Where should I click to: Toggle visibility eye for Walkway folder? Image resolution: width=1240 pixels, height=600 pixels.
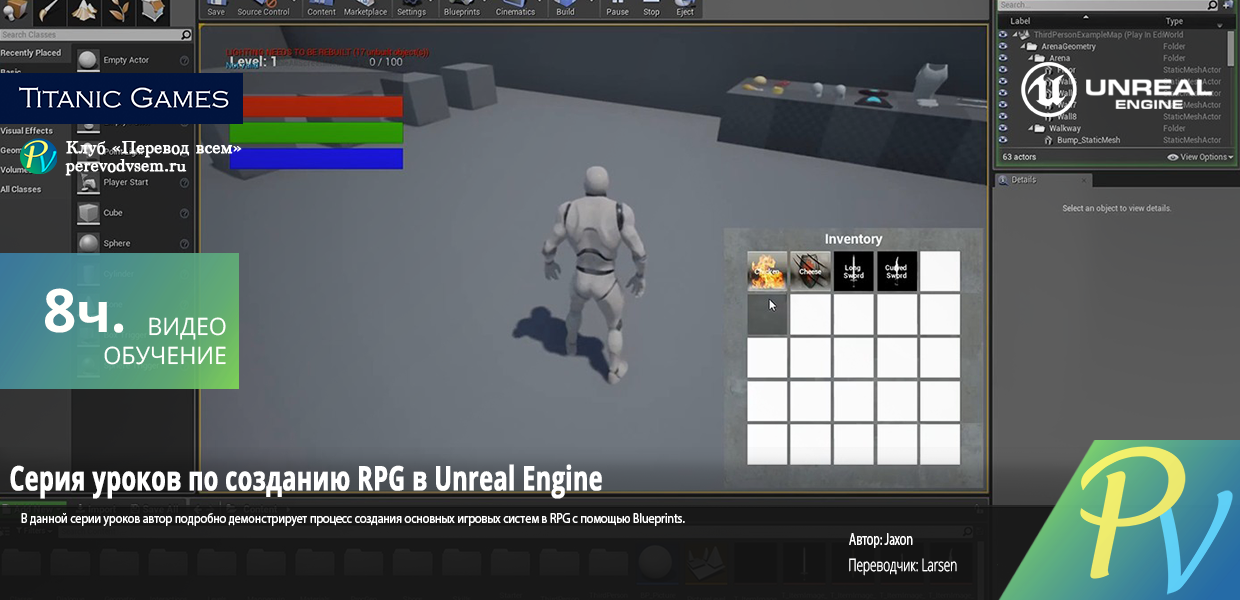coord(1004,129)
